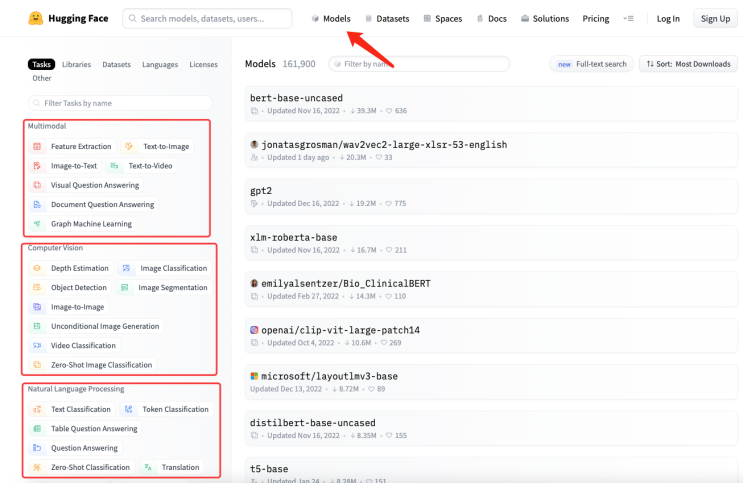Open the bert-base-uncased model link
This screenshot has height=483, width=743.
click(x=296, y=98)
